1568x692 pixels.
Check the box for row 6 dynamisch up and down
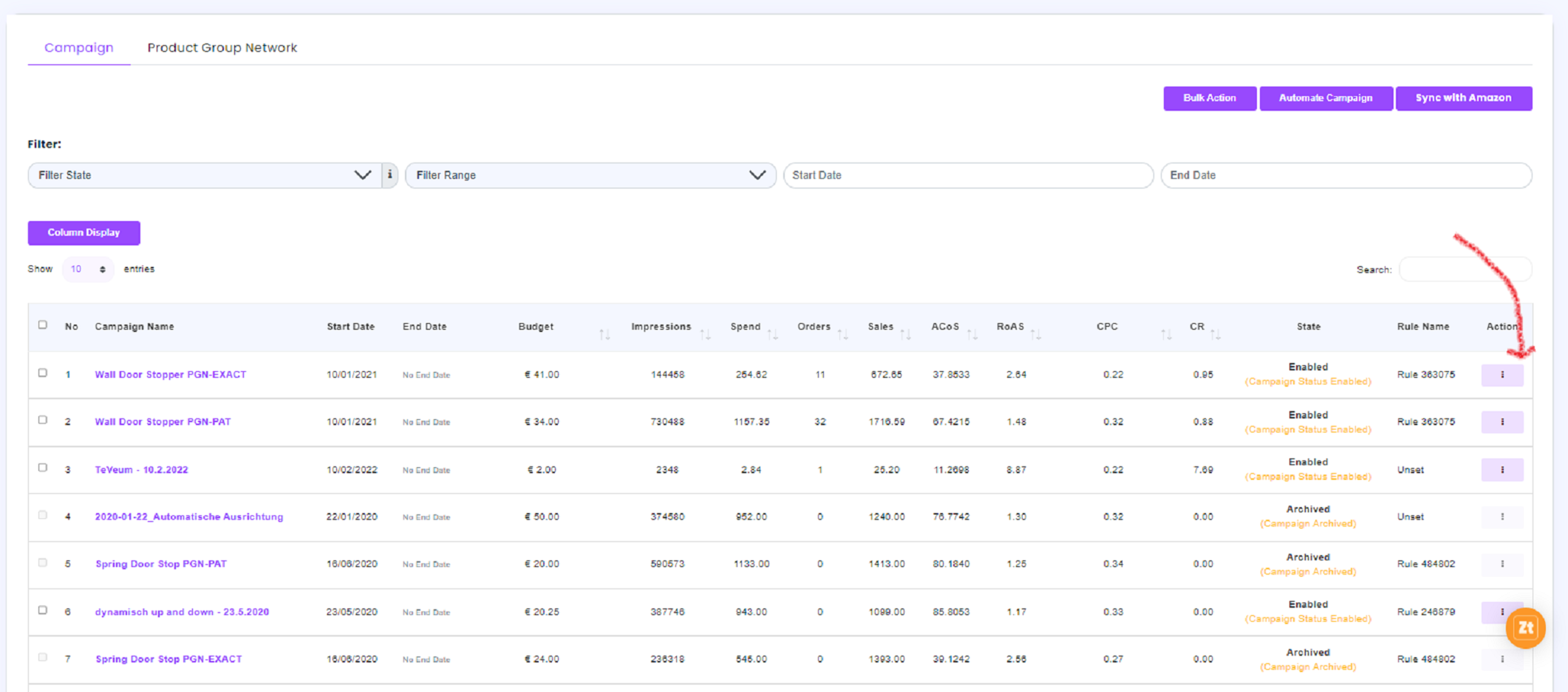(42, 610)
